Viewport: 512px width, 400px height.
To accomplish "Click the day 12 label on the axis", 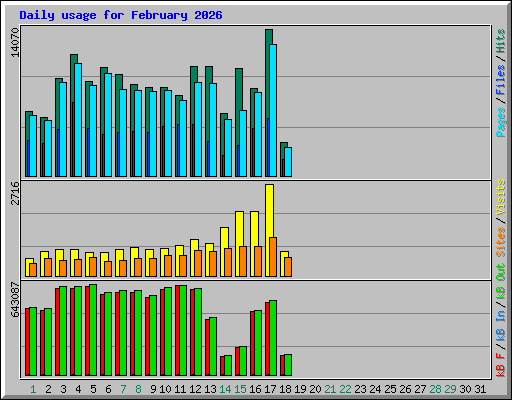I will coord(195,389).
